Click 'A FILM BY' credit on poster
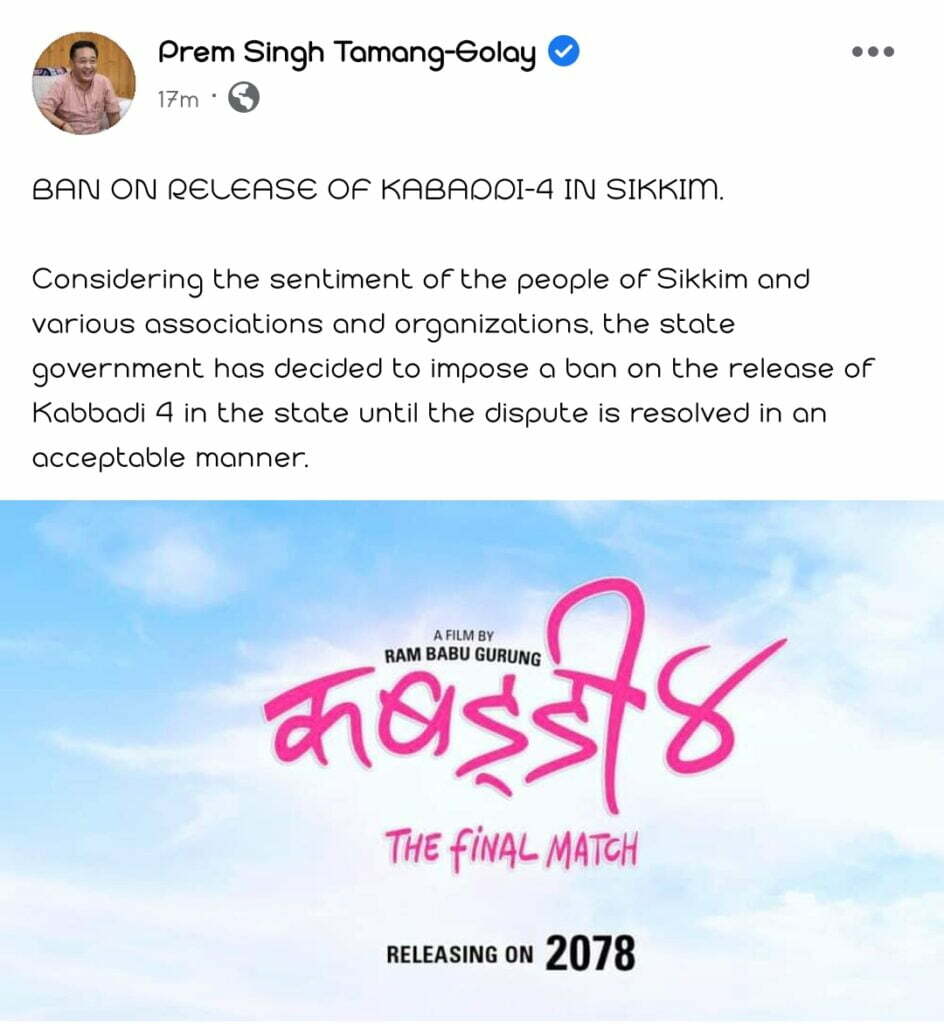944x1024 pixels. 463,635
